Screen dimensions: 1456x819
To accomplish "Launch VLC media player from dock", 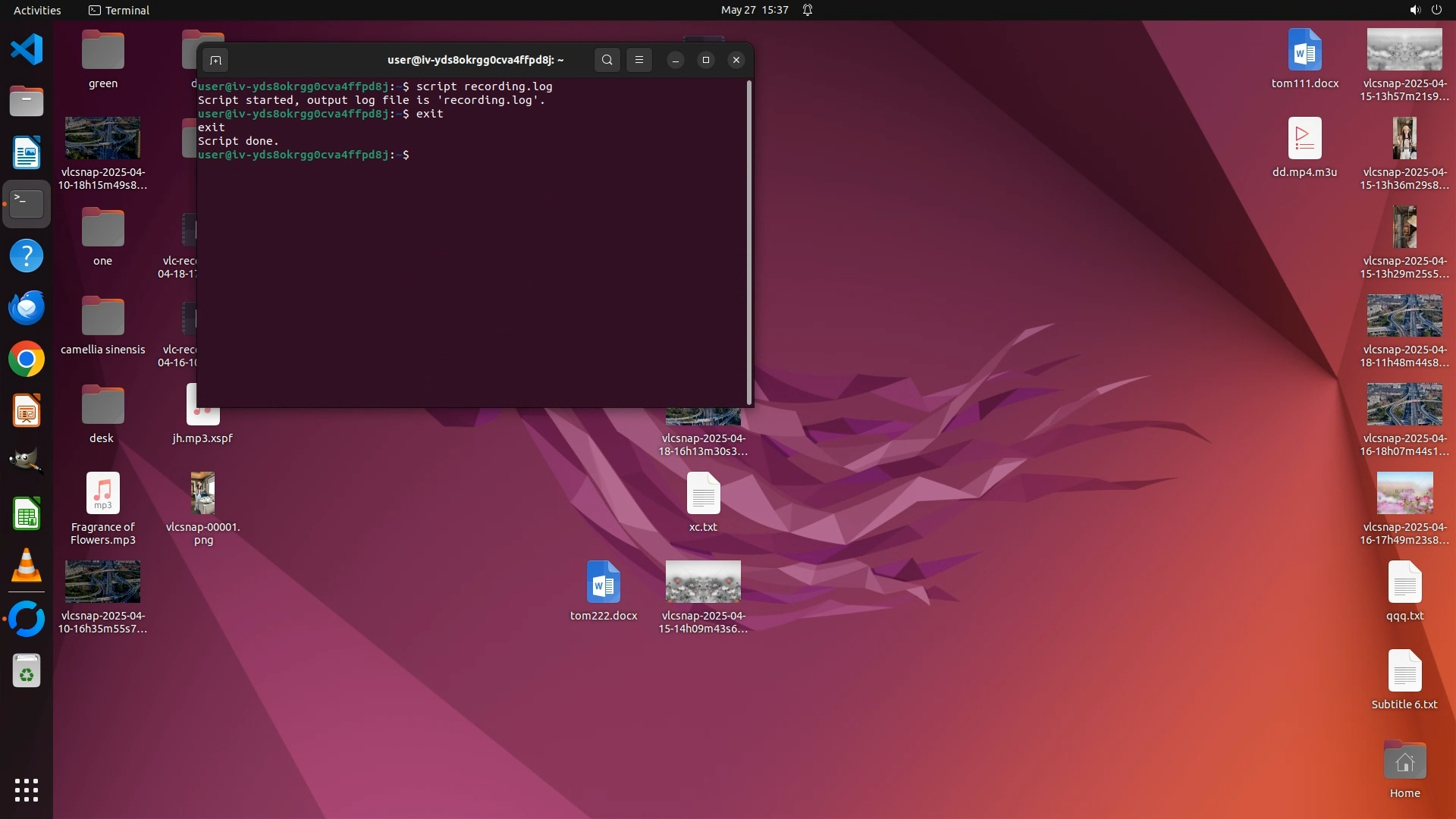I will (27, 566).
